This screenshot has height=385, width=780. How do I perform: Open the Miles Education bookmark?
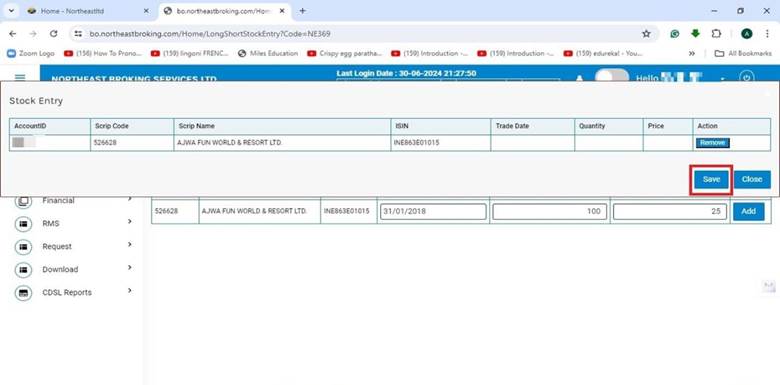(268, 53)
